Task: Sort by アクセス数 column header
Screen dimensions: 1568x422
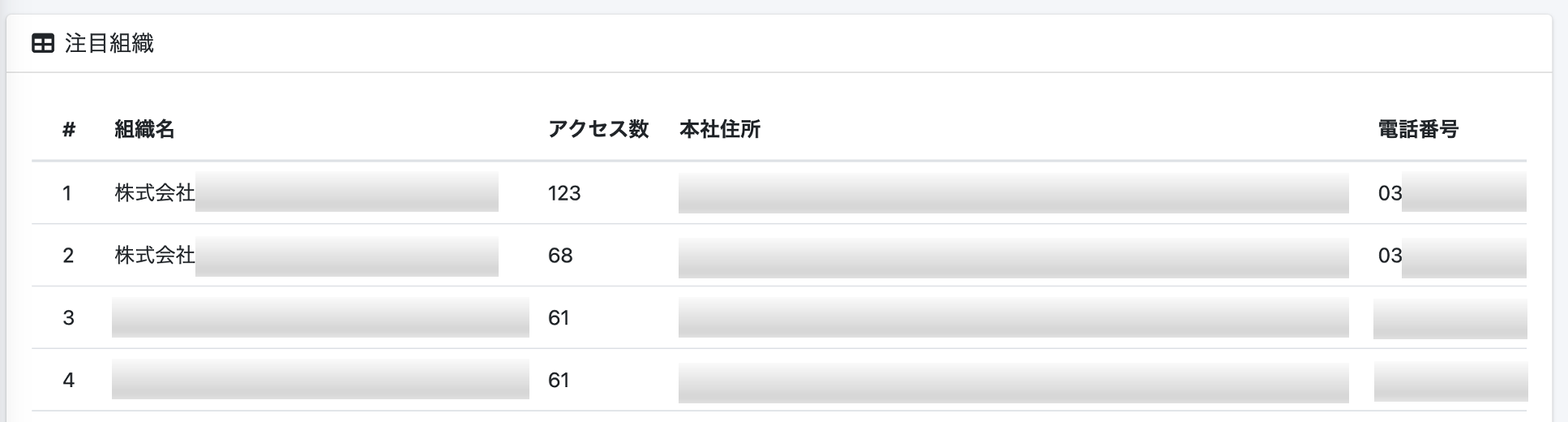Action: (598, 129)
